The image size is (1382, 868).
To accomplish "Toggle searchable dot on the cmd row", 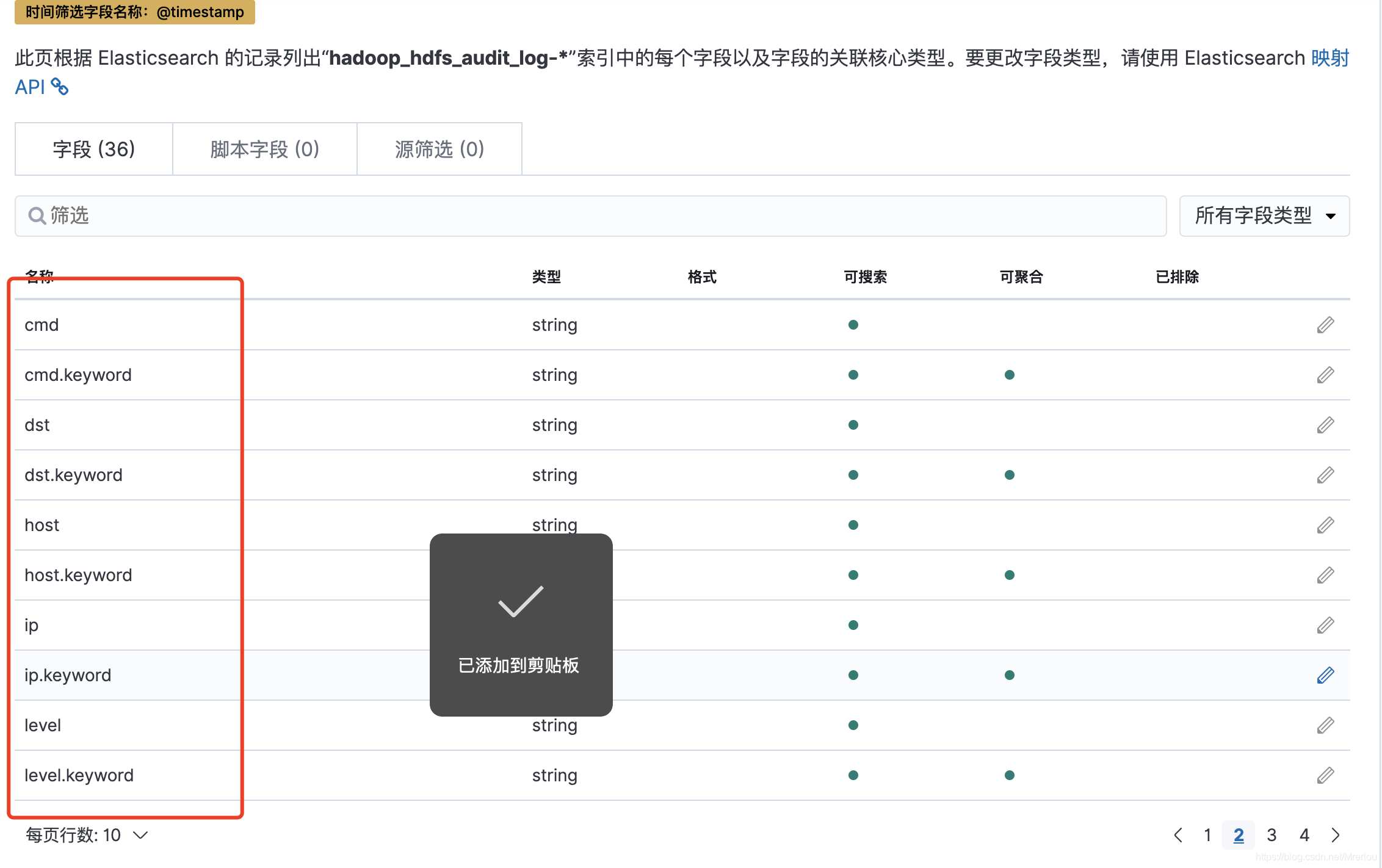I will pyautogui.click(x=853, y=324).
